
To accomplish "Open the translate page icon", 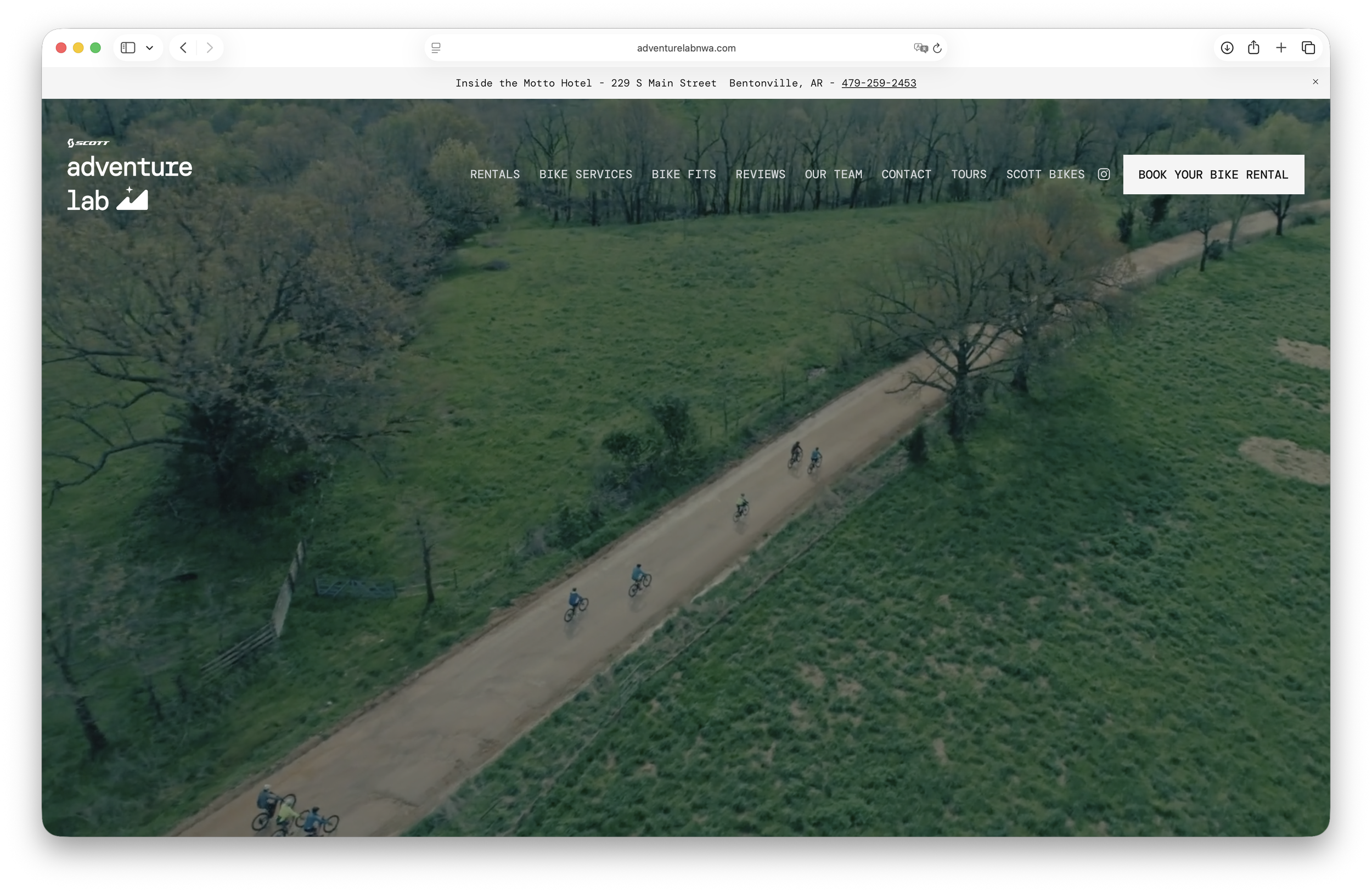I will point(921,48).
